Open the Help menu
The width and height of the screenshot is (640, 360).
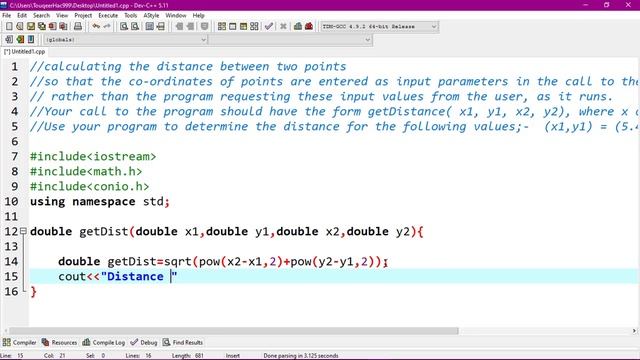click(x=198, y=16)
